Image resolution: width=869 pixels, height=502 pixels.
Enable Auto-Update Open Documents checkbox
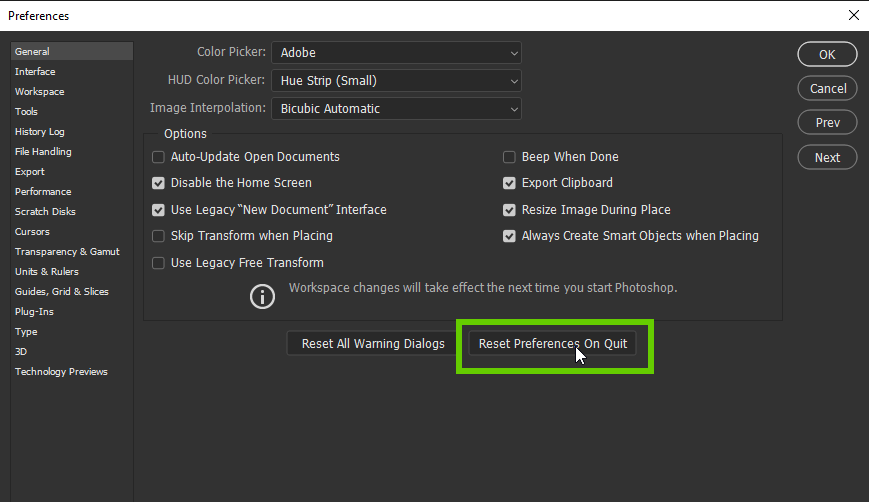[x=158, y=157]
